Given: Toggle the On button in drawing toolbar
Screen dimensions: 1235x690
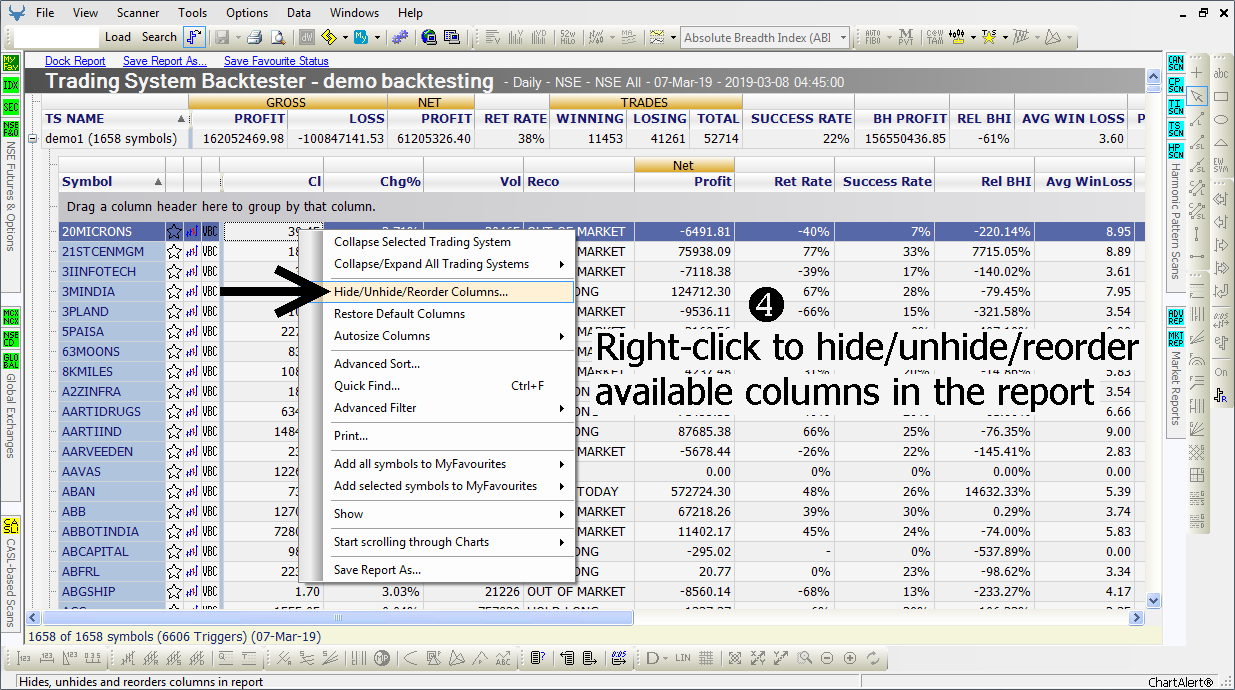Looking at the screenshot, I should coord(1221,372).
